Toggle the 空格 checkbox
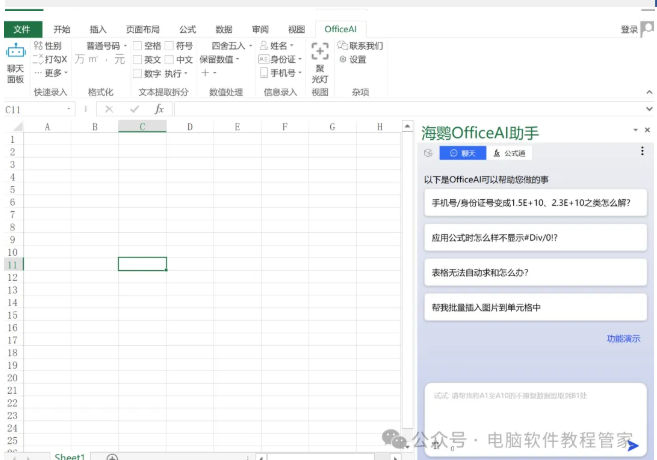This screenshot has width=657, height=460. point(137,45)
